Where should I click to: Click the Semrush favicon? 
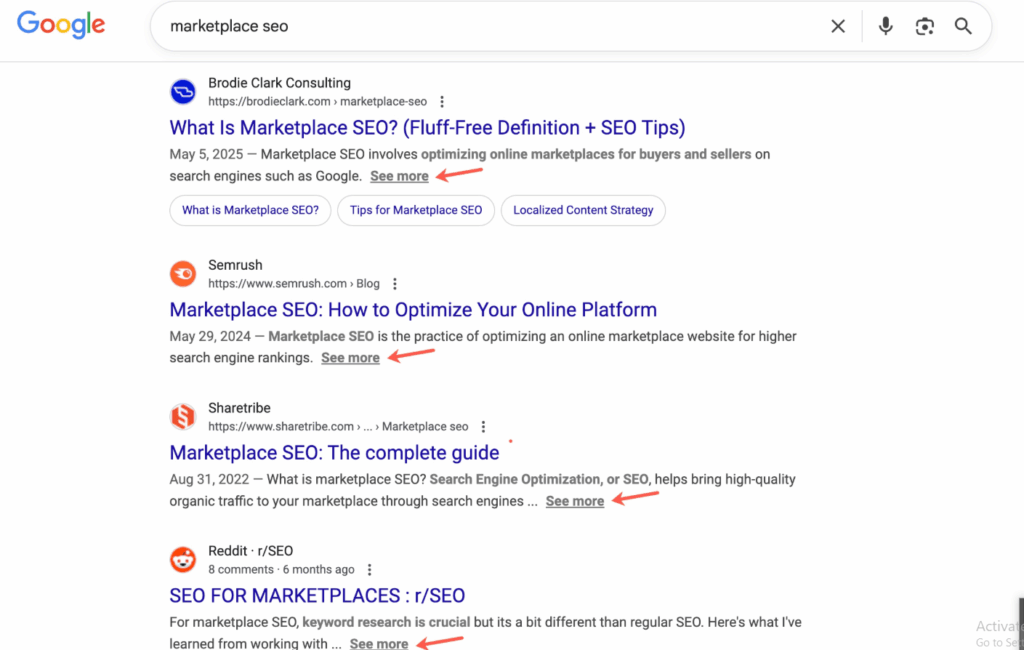click(x=183, y=274)
